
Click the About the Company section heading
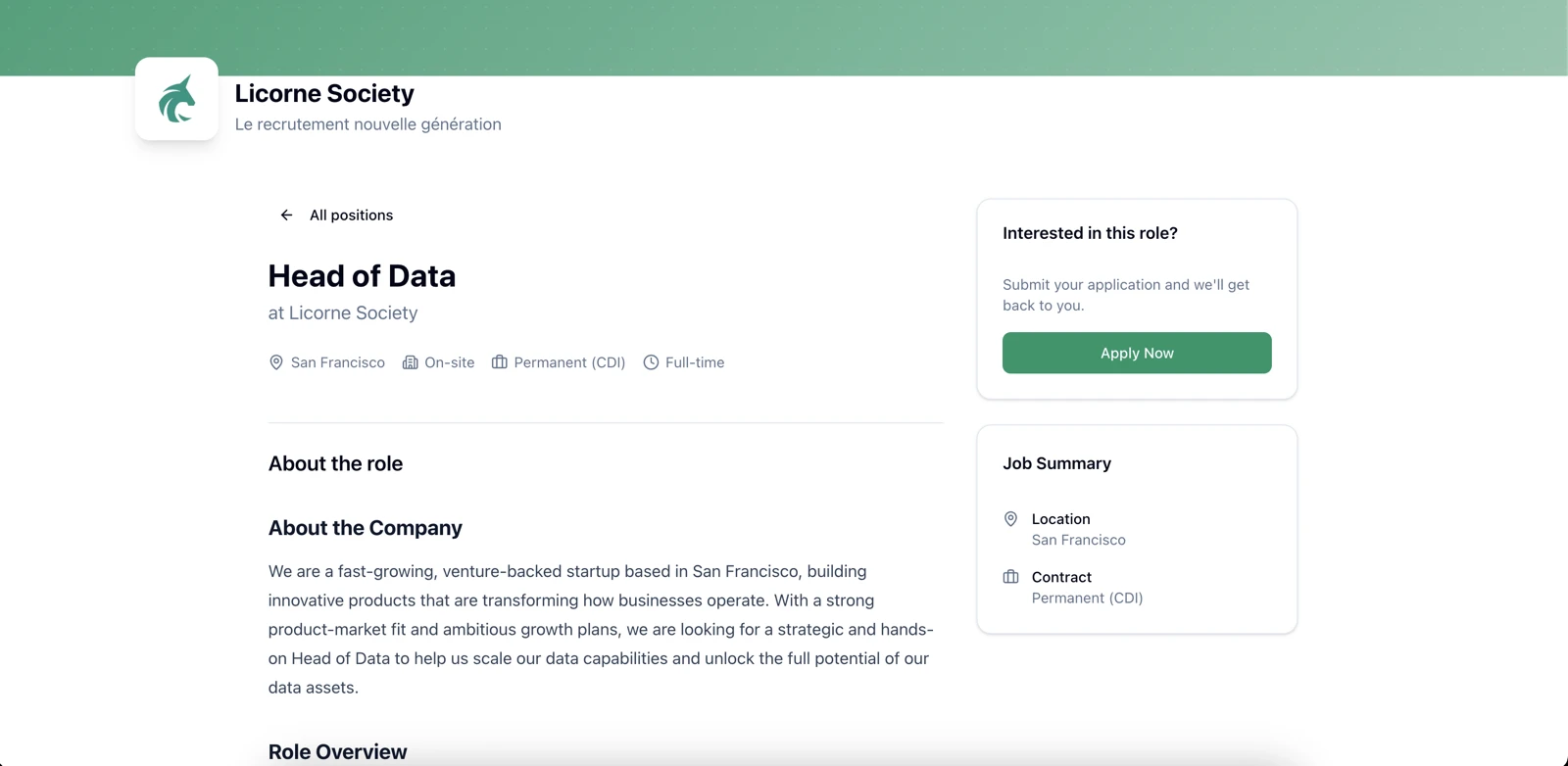pyautogui.click(x=365, y=528)
